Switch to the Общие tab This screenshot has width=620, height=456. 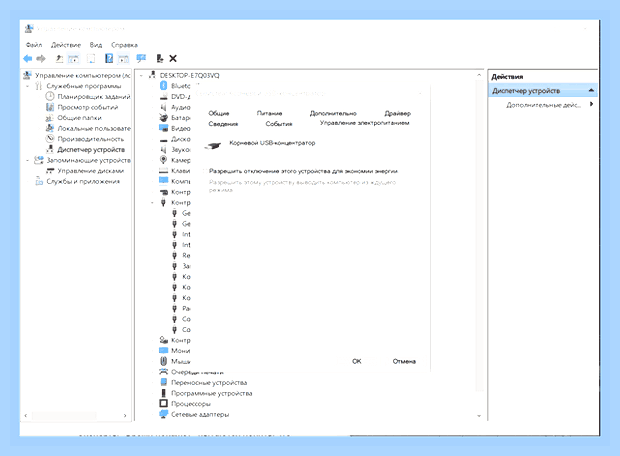tap(219, 113)
